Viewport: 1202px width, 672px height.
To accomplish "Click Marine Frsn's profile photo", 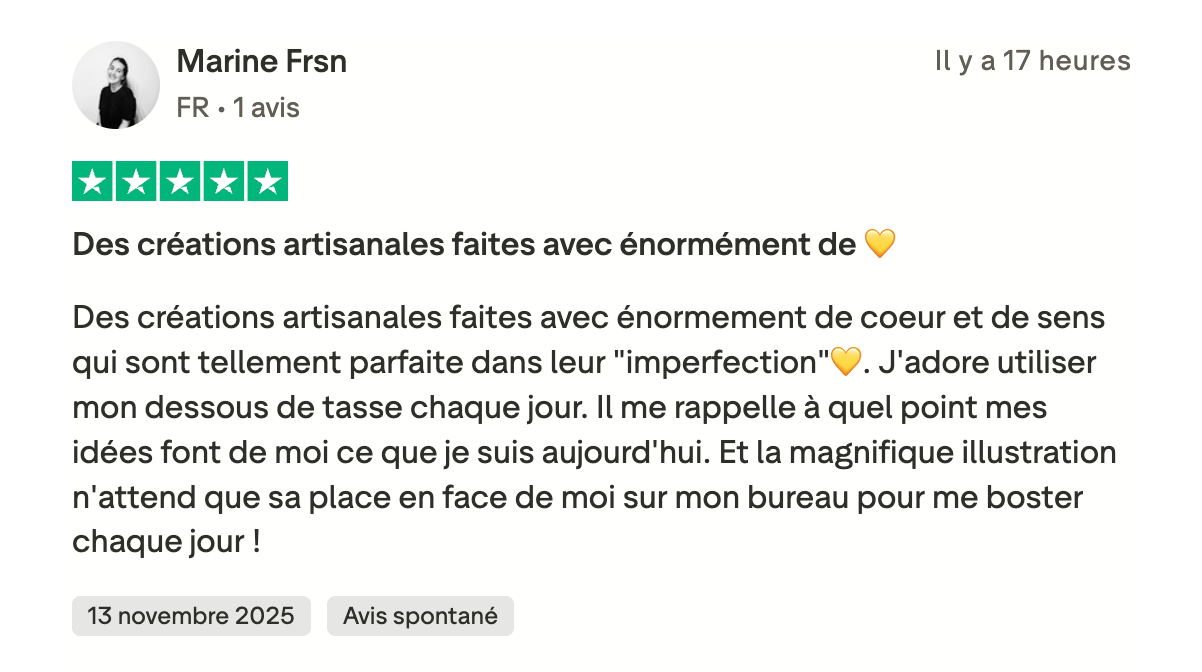I will (116, 85).
